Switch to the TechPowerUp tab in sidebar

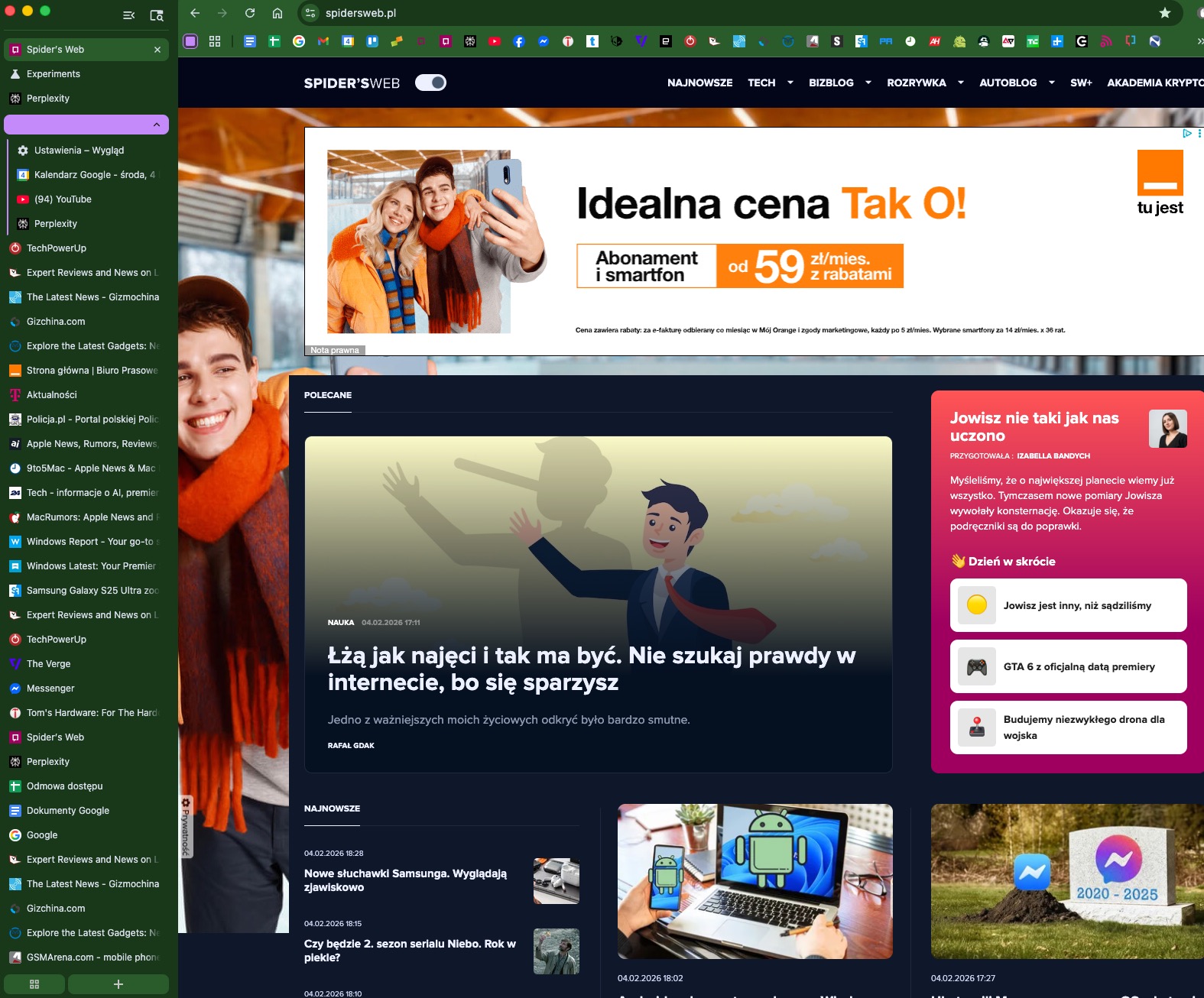click(x=57, y=248)
